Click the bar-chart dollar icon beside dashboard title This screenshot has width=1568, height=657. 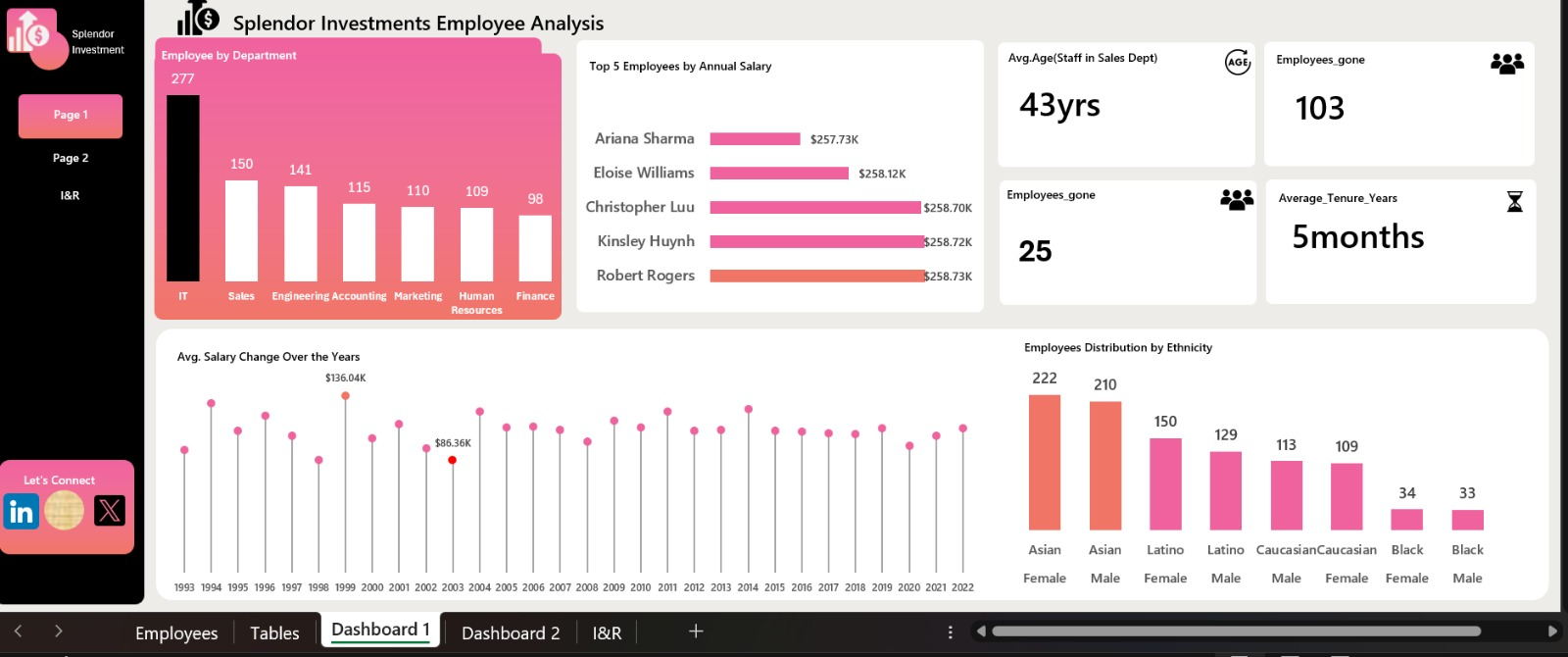198,18
